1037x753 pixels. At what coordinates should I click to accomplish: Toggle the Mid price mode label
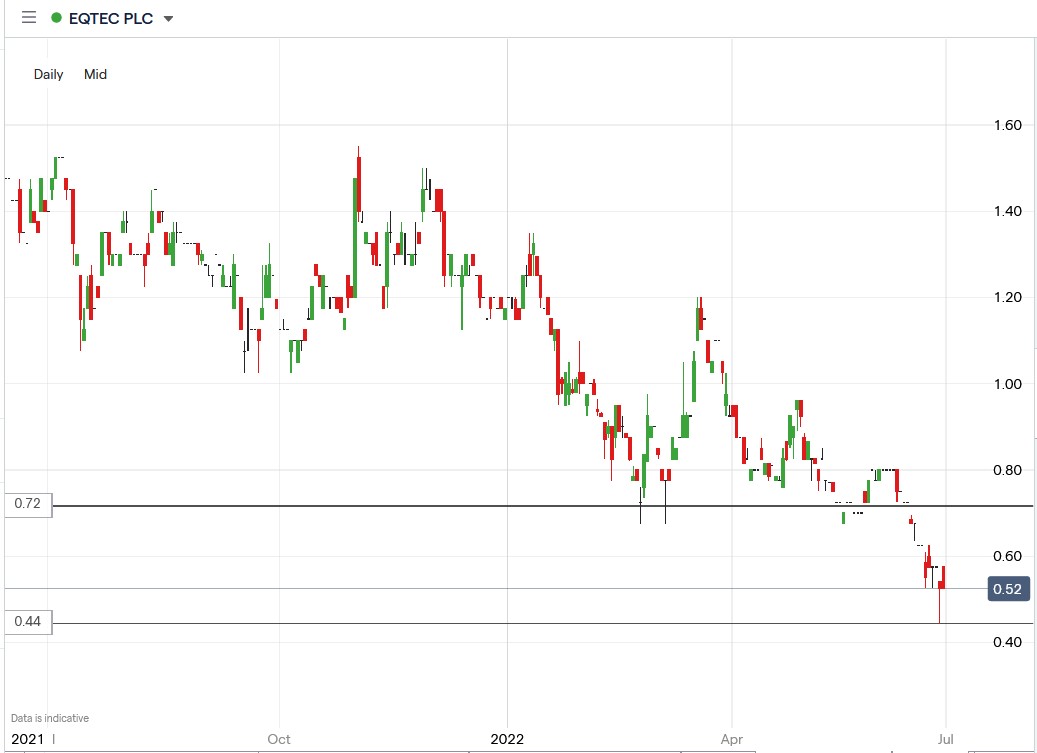[96, 74]
